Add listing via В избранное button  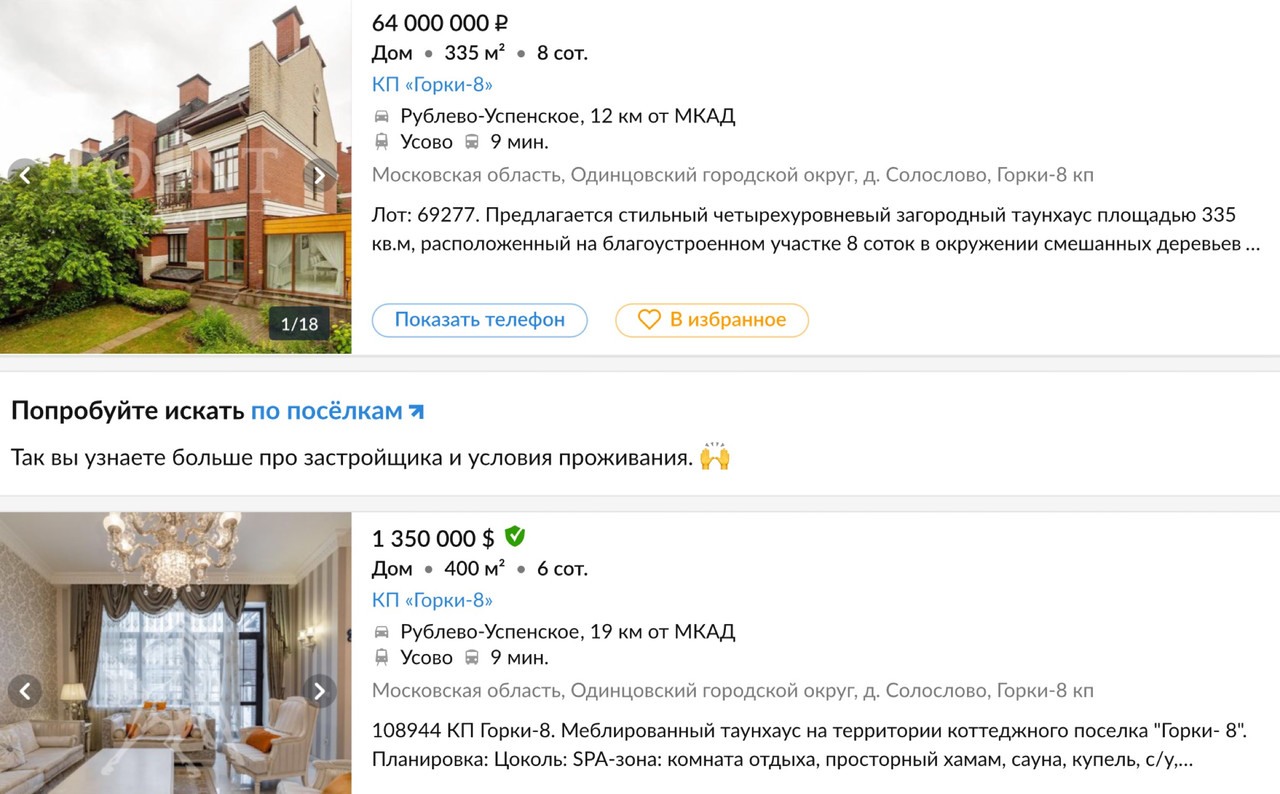point(712,320)
